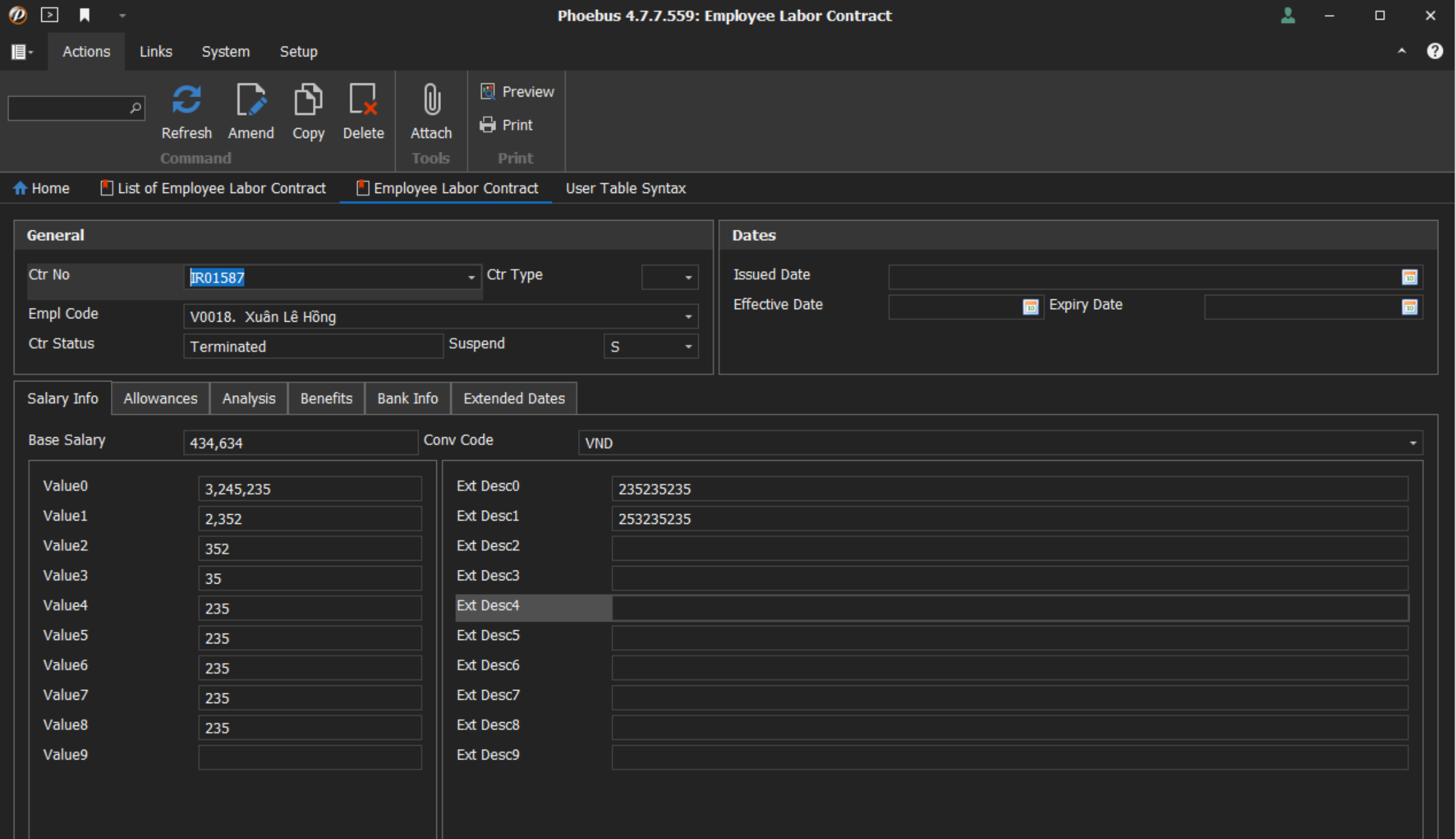Click the Value1 input field
The image size is (1456, 839).
[x=310, y=519]
